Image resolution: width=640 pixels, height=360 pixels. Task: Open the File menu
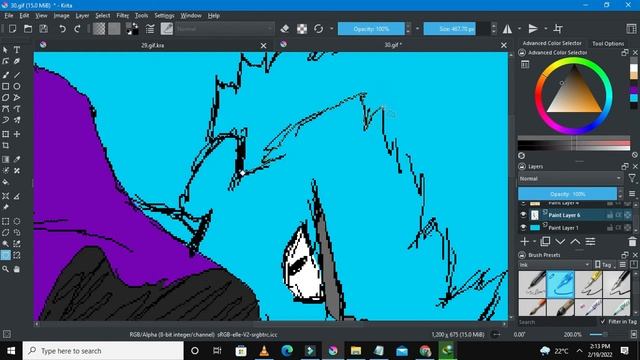[x=9, y=16]
